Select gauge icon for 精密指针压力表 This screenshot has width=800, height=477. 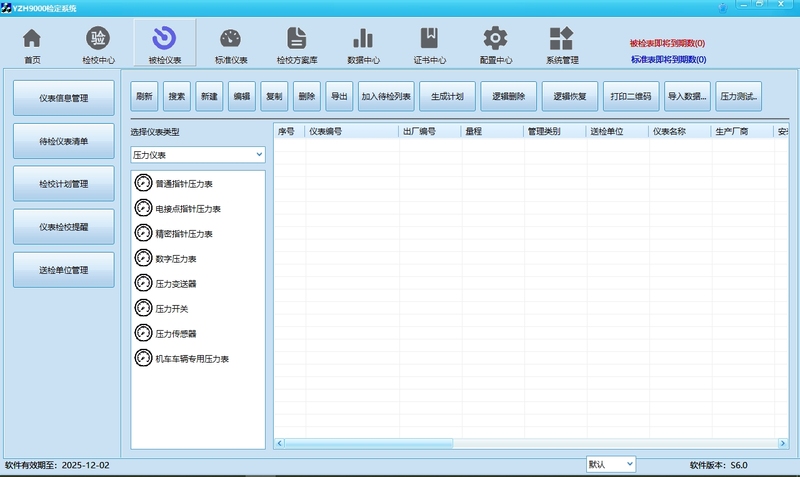(x=143, y=233)
